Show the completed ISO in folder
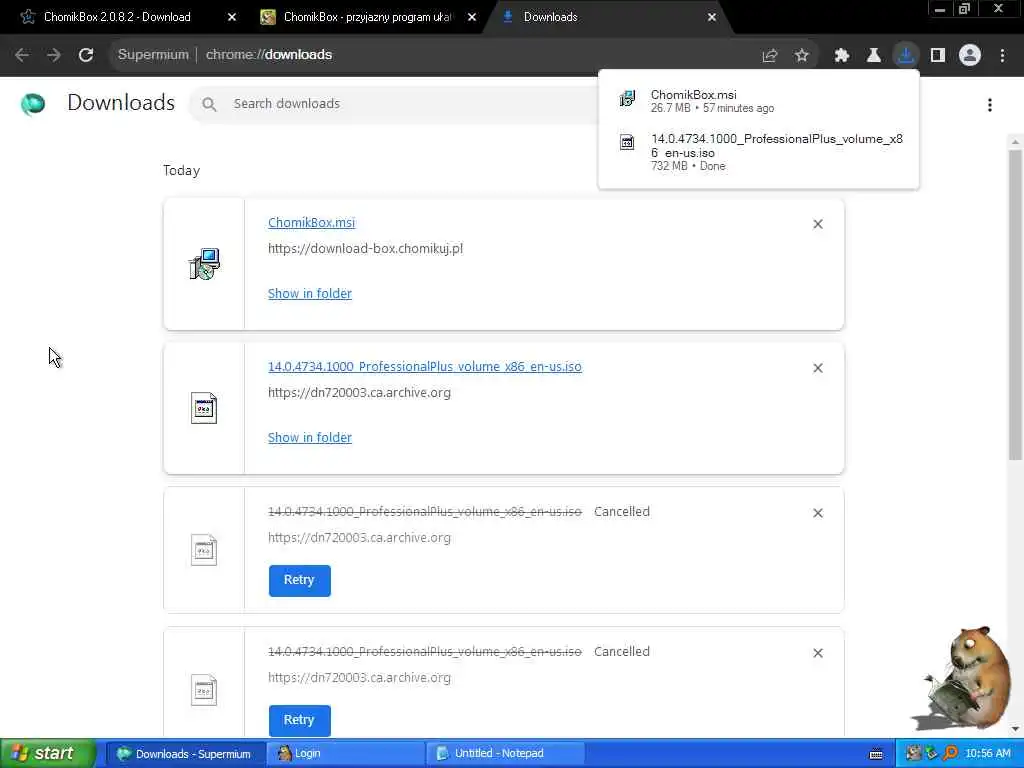Viewport: 1024px width, 768px height. coord(310,438)
